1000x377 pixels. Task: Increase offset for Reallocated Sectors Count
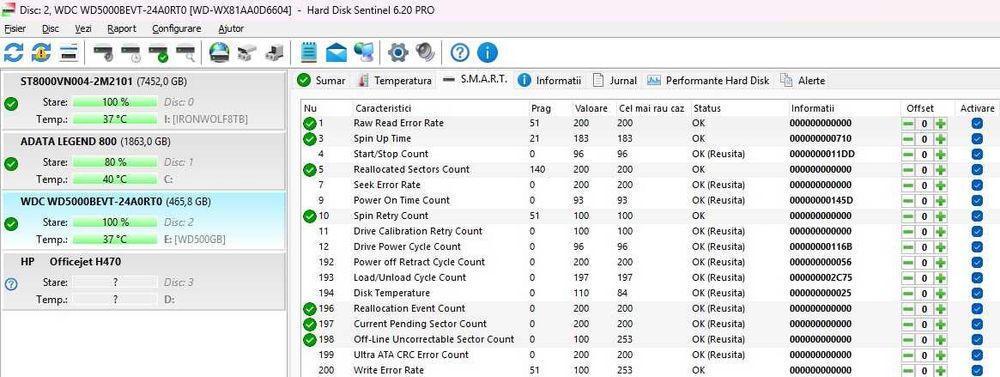(941, 170)
